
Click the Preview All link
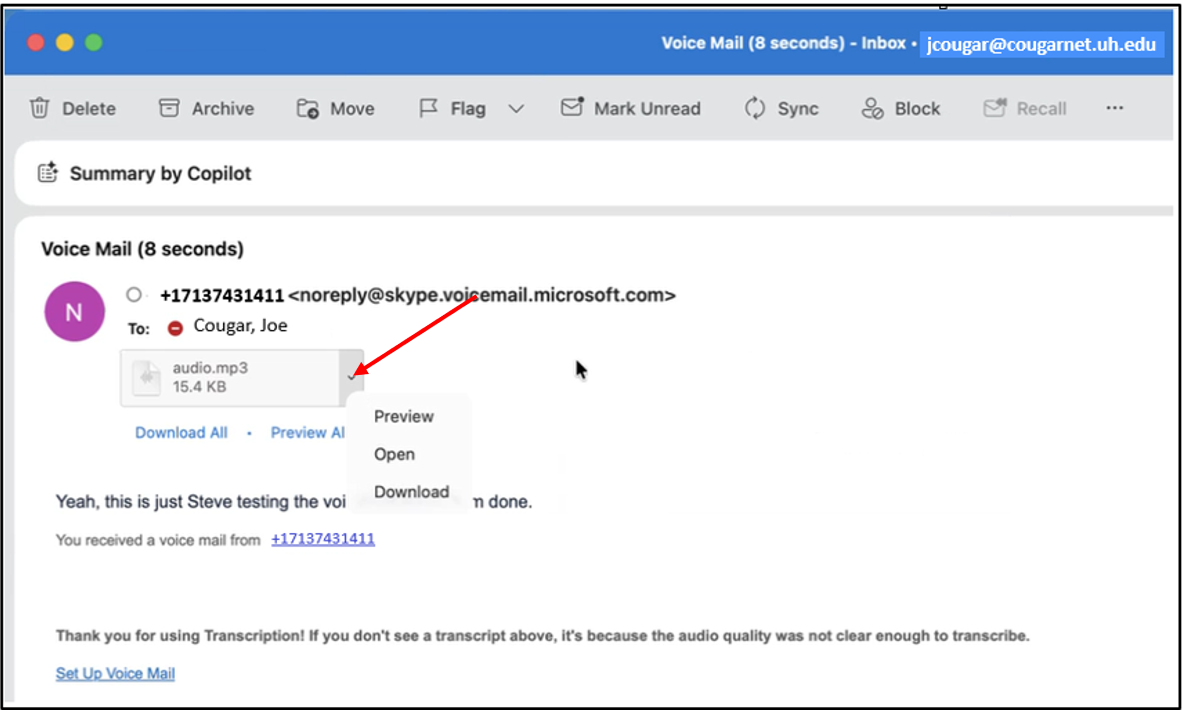308,432
